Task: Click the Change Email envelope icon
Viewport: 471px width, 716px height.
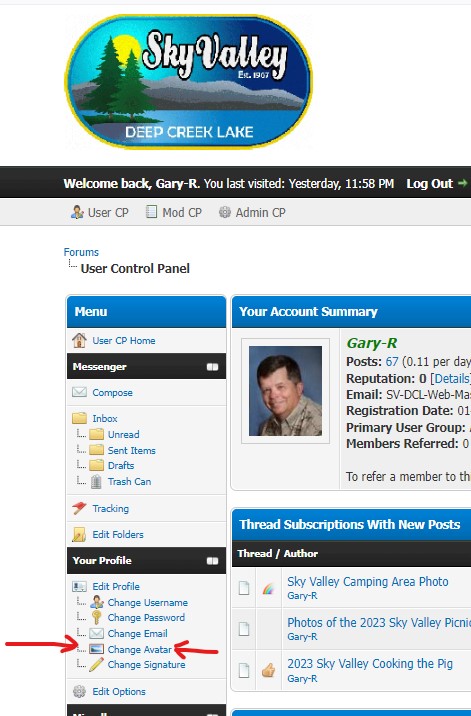Action: pyautogui.click(x=96, y=633)
